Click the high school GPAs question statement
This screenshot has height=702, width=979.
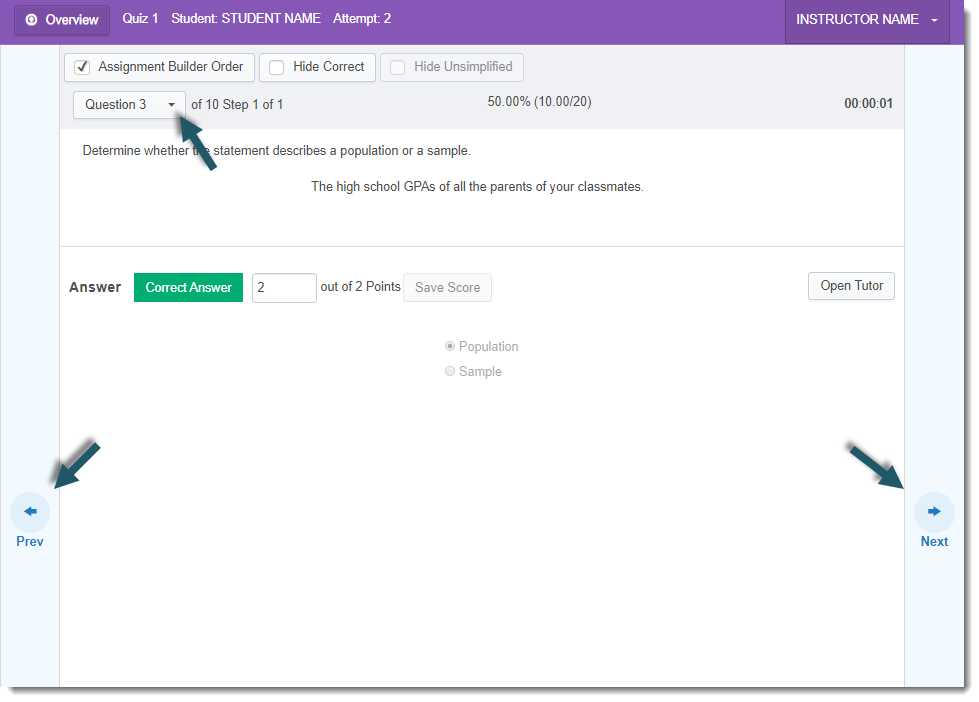(x=477, y=187)
